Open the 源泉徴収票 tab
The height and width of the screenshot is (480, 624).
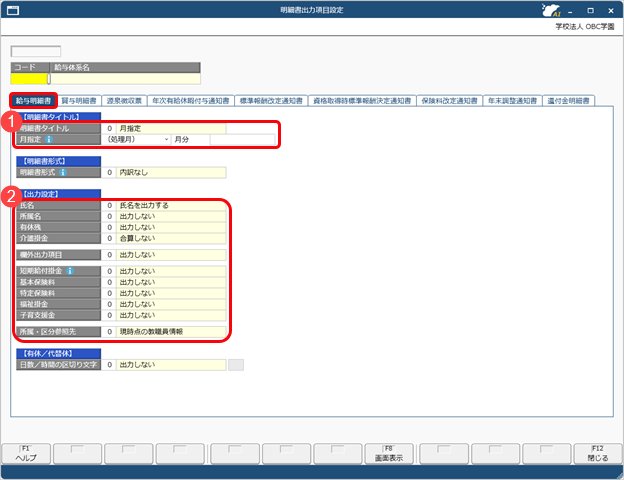(124, 101)
